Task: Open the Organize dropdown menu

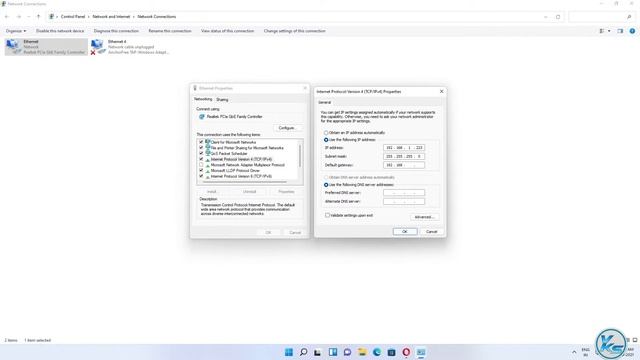Action: [x=16, y=31]
